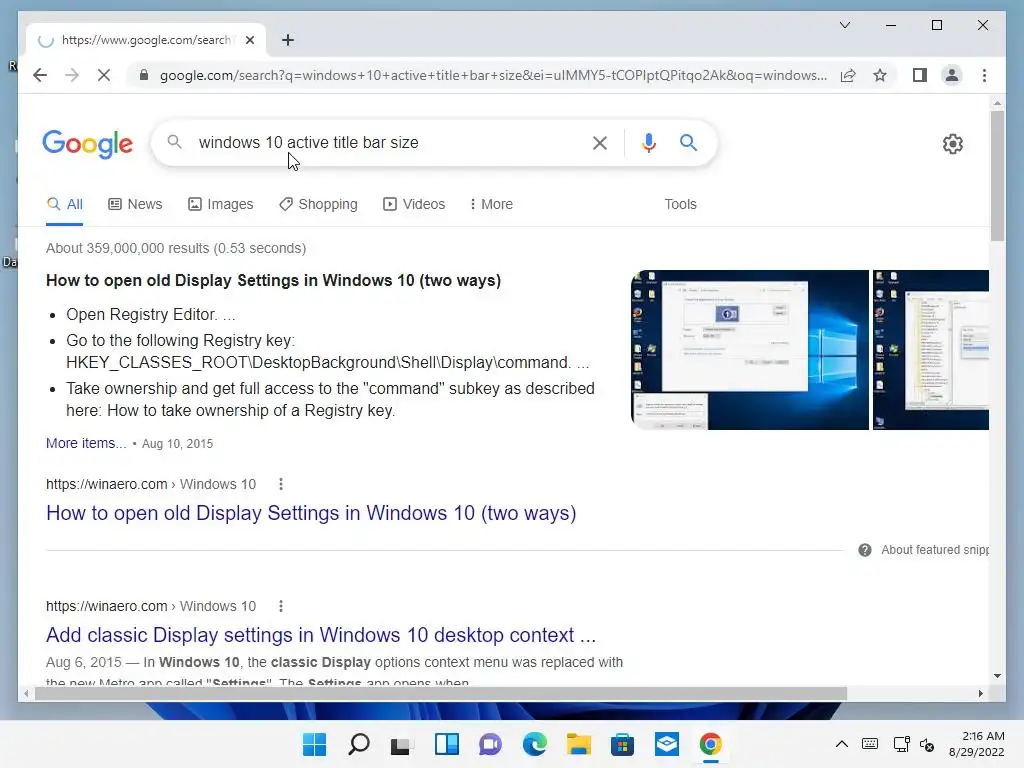Open File Explorer from taskbar
Screen dimensions: 1024x768
[x=579, y=744]
